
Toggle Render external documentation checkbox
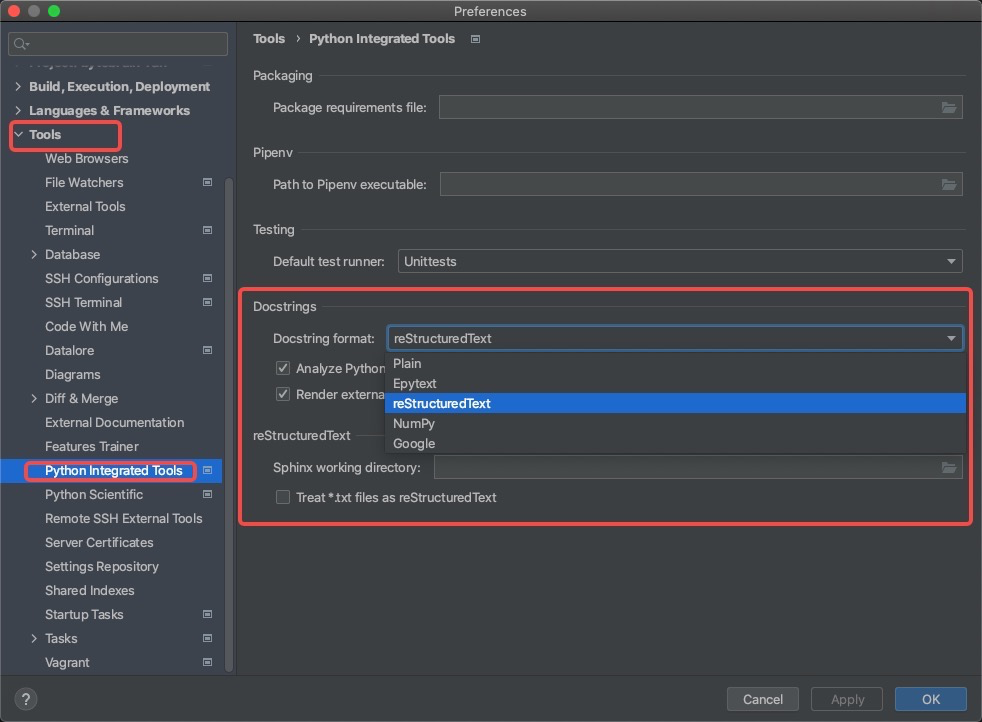pos(283,394)
